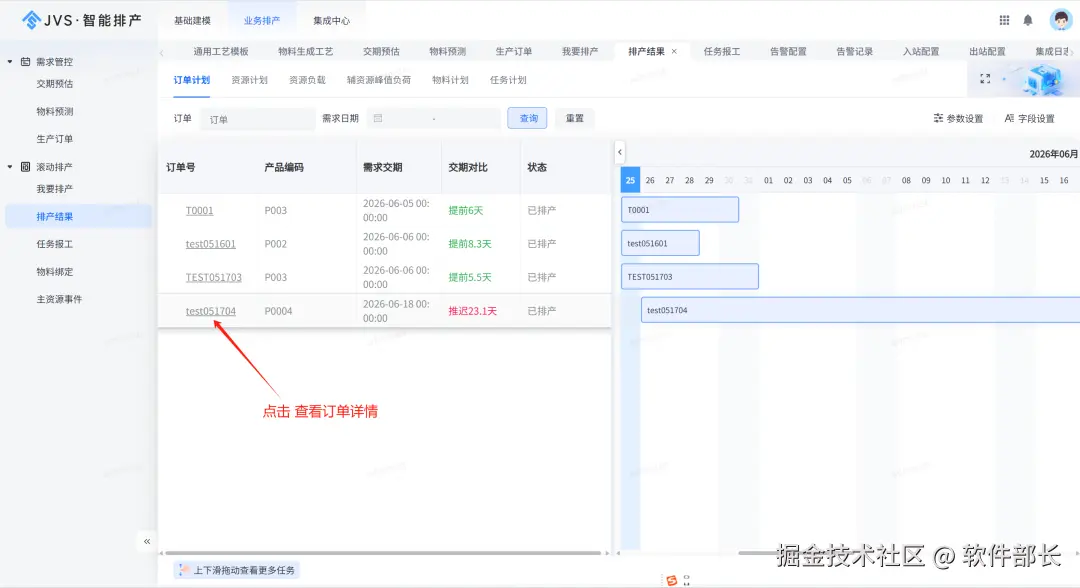Open order T0001 details link

click(199, 211)
